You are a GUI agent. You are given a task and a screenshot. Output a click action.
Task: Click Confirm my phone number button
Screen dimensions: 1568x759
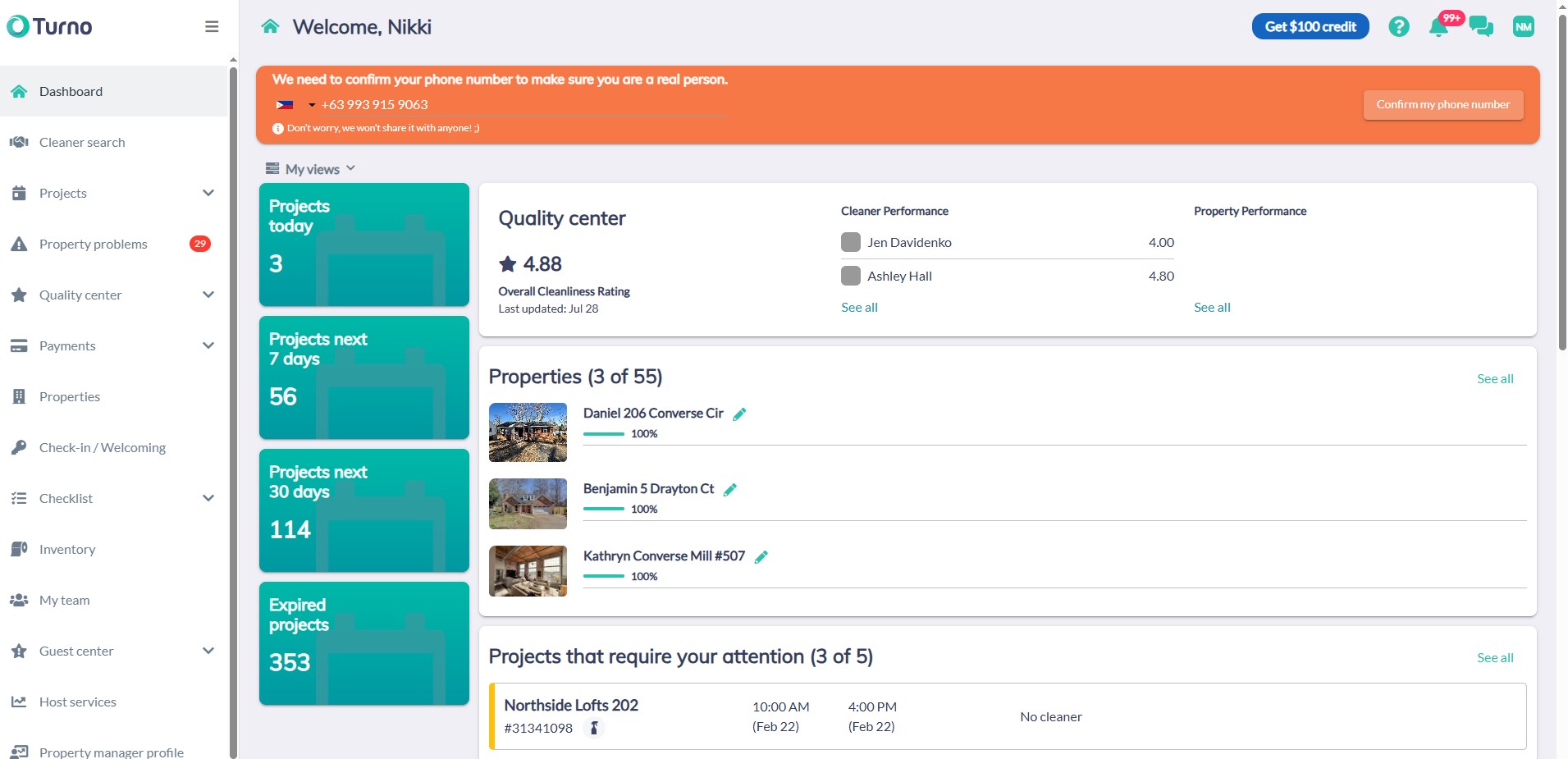[x=1442, y=105]
